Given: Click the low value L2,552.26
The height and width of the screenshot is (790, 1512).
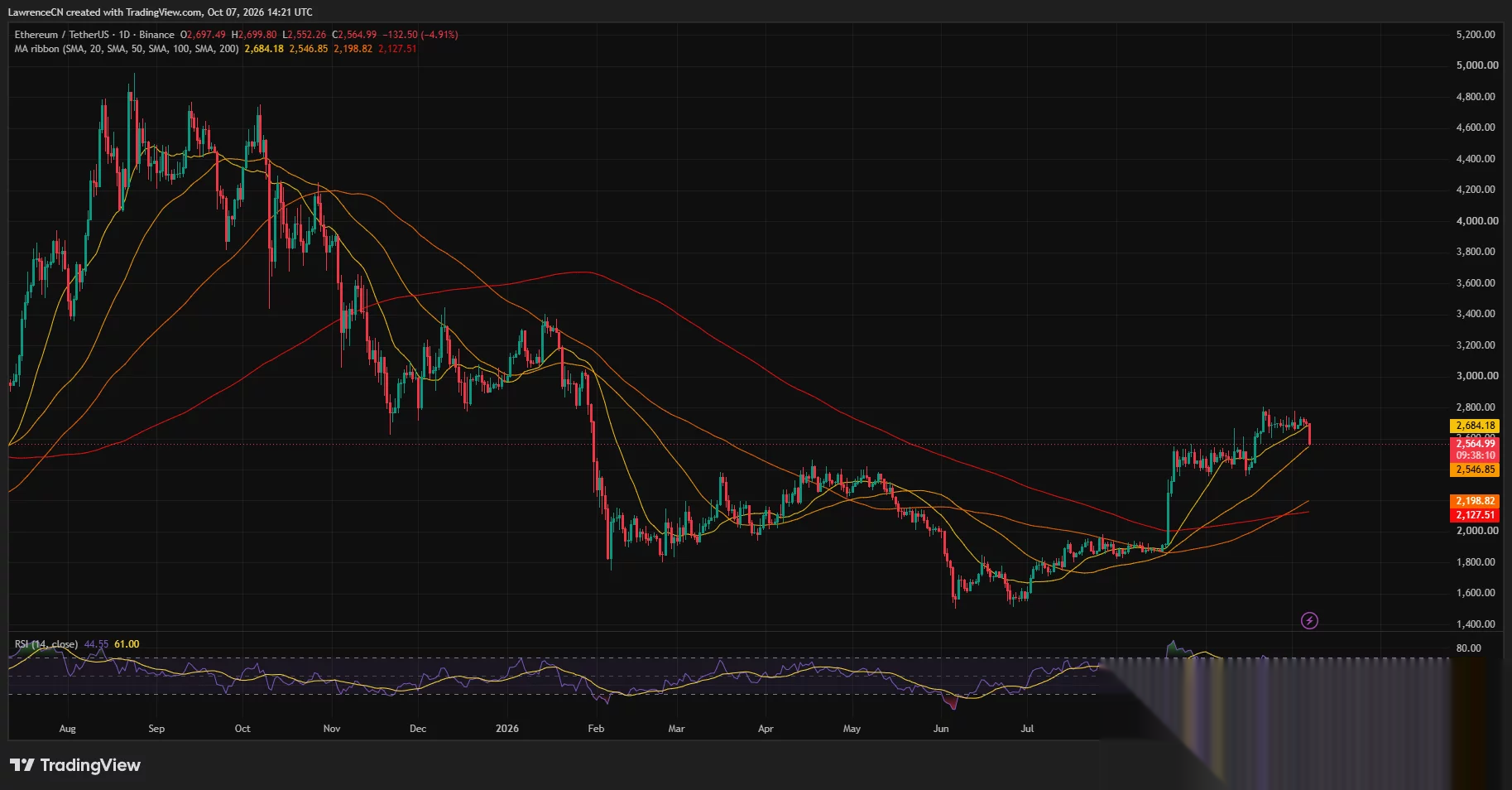Looking at the screenshot, I should 305,35.
